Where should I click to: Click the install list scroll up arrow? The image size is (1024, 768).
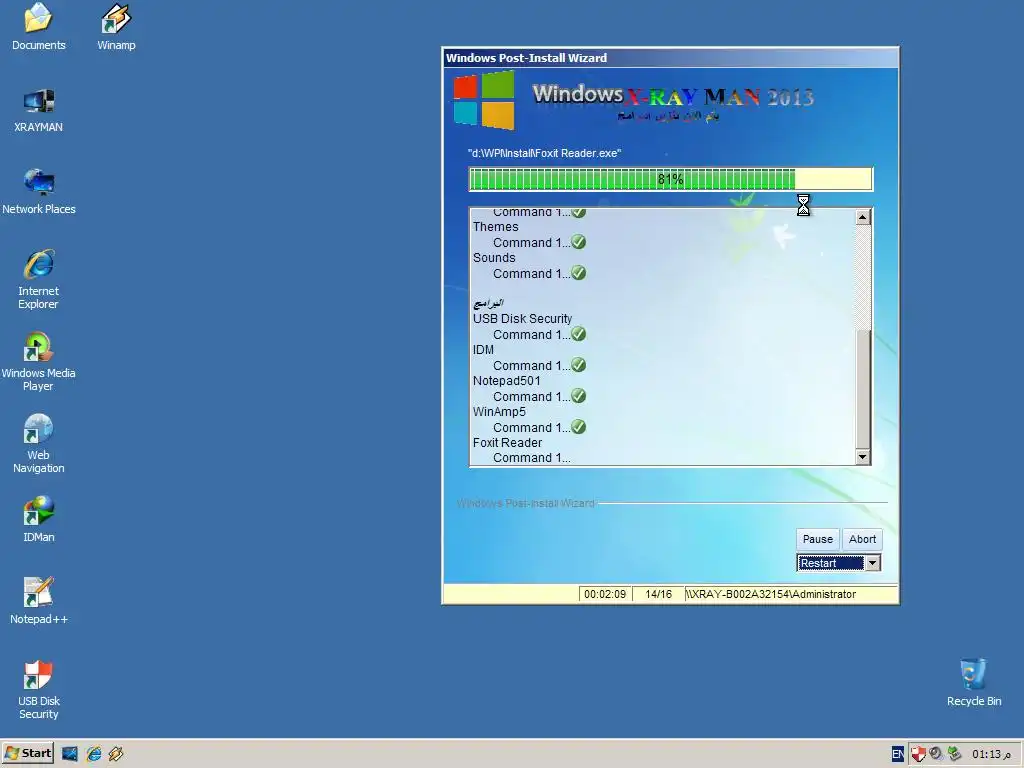pos(863,217)
